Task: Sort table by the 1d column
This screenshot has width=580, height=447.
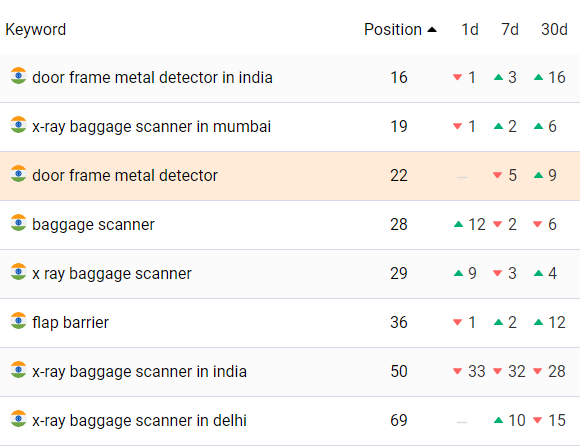Action: point(470,30)
